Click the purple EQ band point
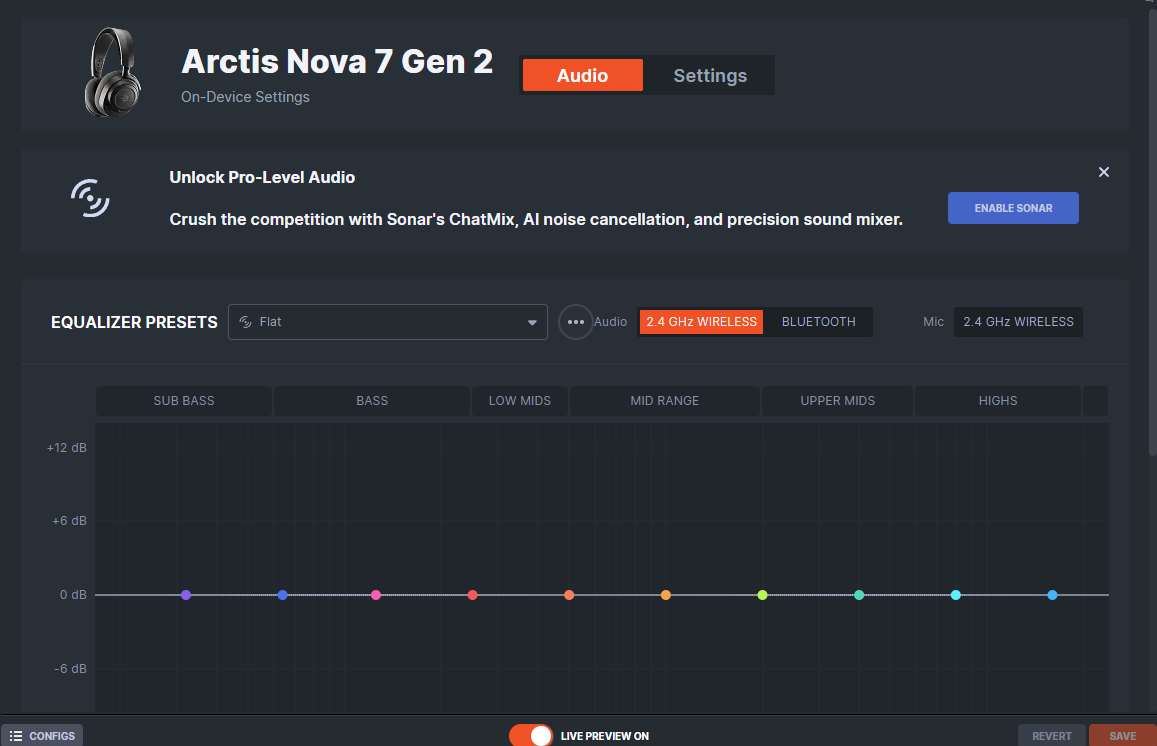Screen dimensions: 1157x746 click(x=186, y=595)
